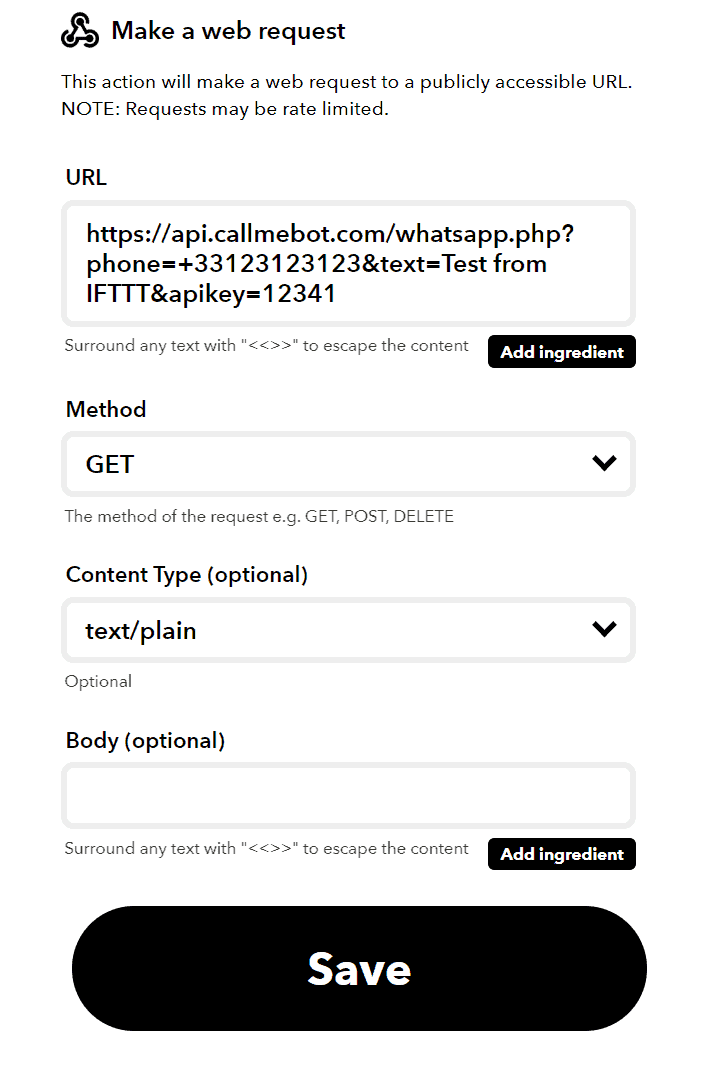Click the Content Type (optional) label
This screenshot has width=716, height=1072.
(x=187, y=574)
